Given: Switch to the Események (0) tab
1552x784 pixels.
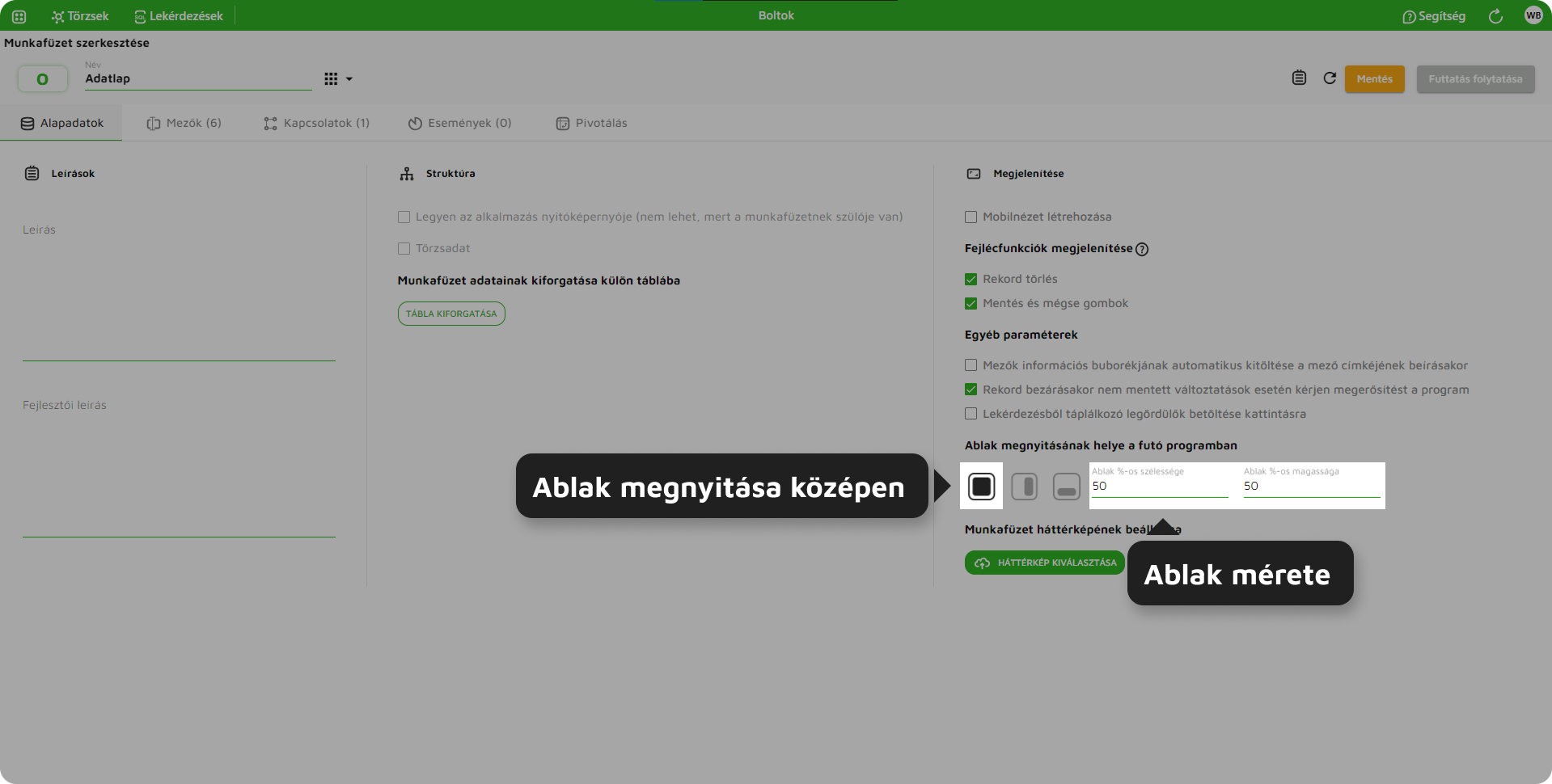Looking at the screenshot, I should pyautogui.click(x=459, y=123).
